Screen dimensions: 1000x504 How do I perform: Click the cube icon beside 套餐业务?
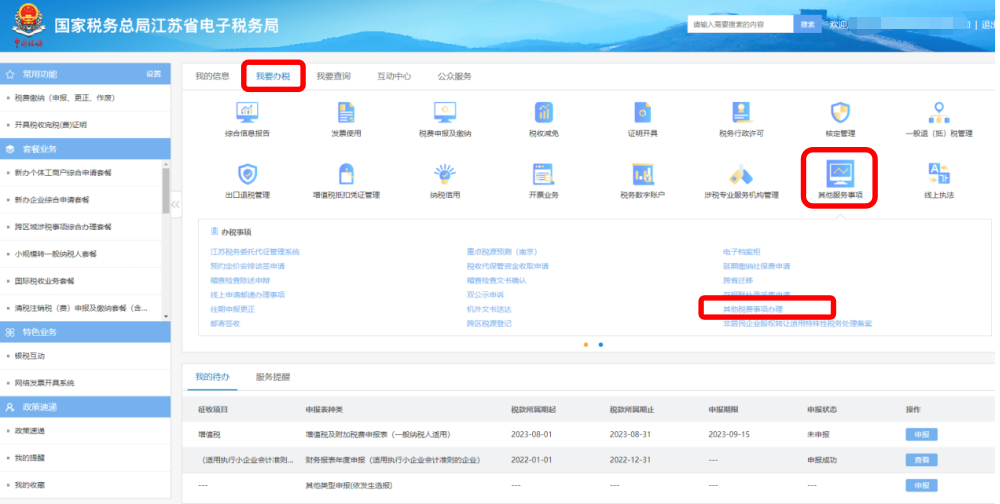coord(10,149)
